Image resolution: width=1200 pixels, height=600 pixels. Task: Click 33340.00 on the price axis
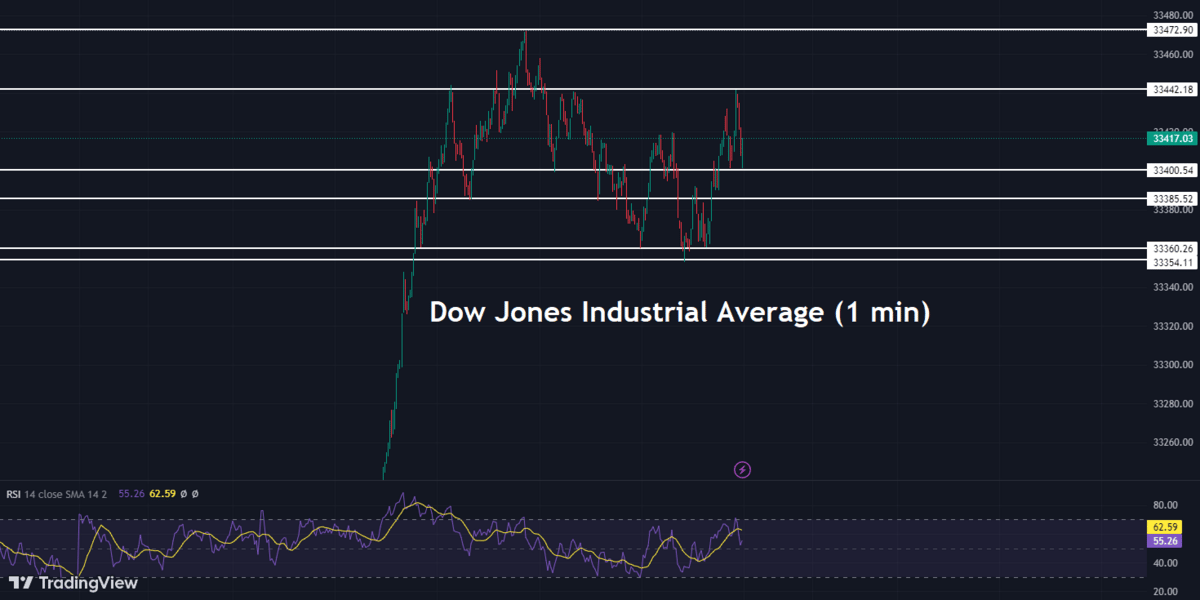[1172, 287]
